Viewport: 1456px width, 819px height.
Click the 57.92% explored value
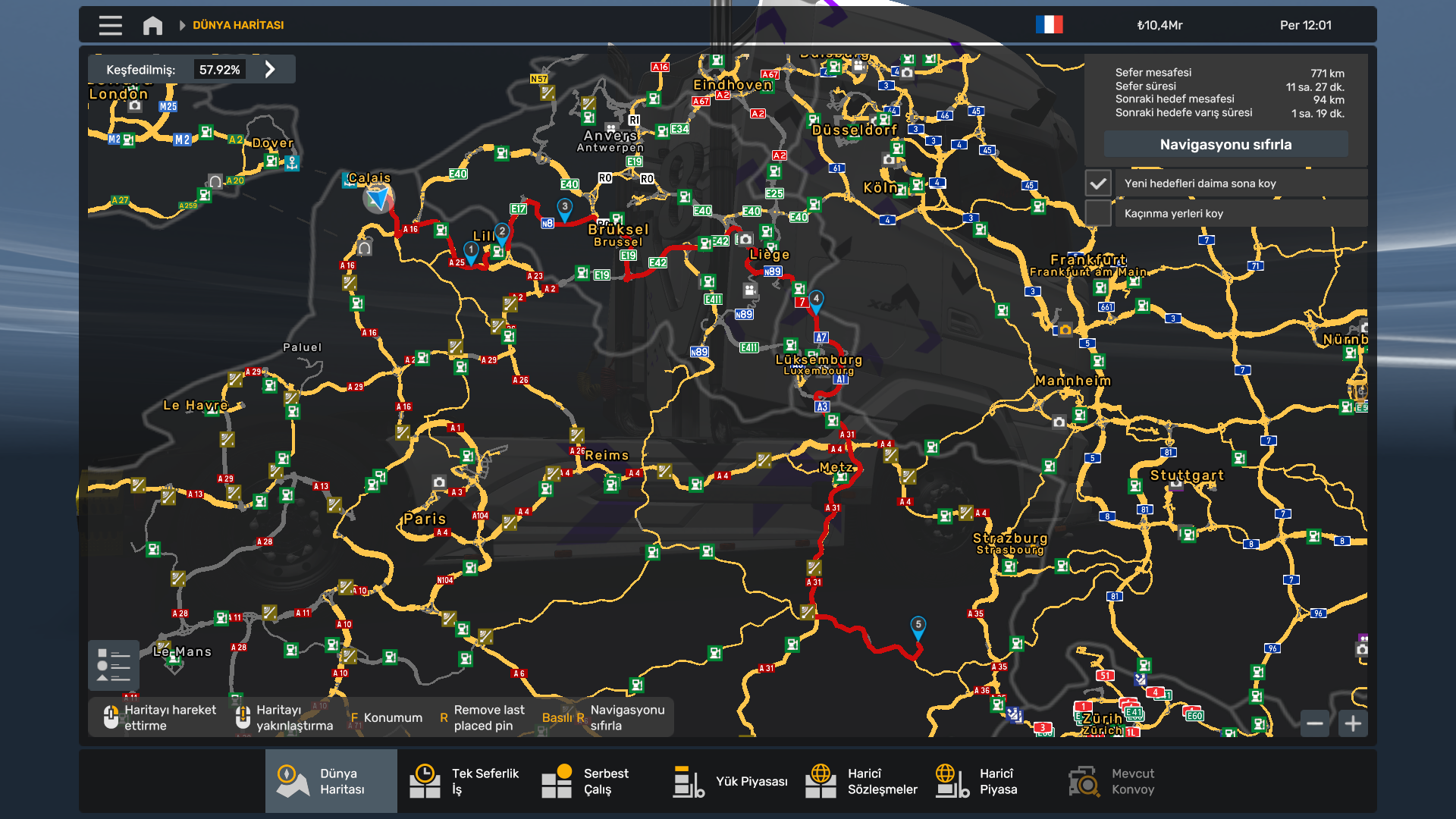coord(220,70)
